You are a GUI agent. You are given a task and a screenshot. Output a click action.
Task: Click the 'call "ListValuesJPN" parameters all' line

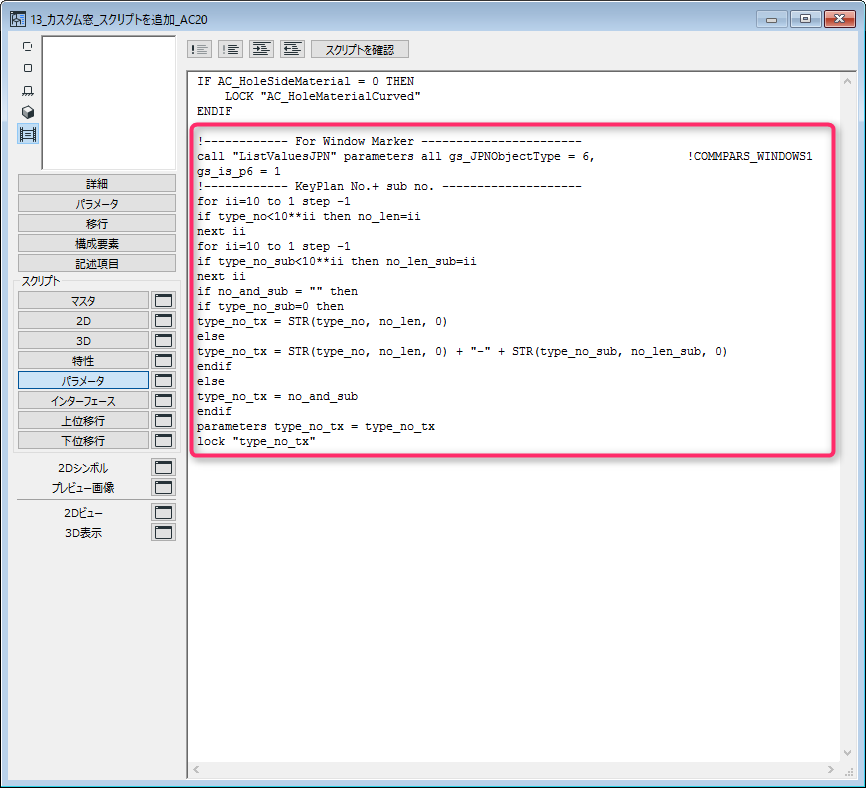click(395, 156)
